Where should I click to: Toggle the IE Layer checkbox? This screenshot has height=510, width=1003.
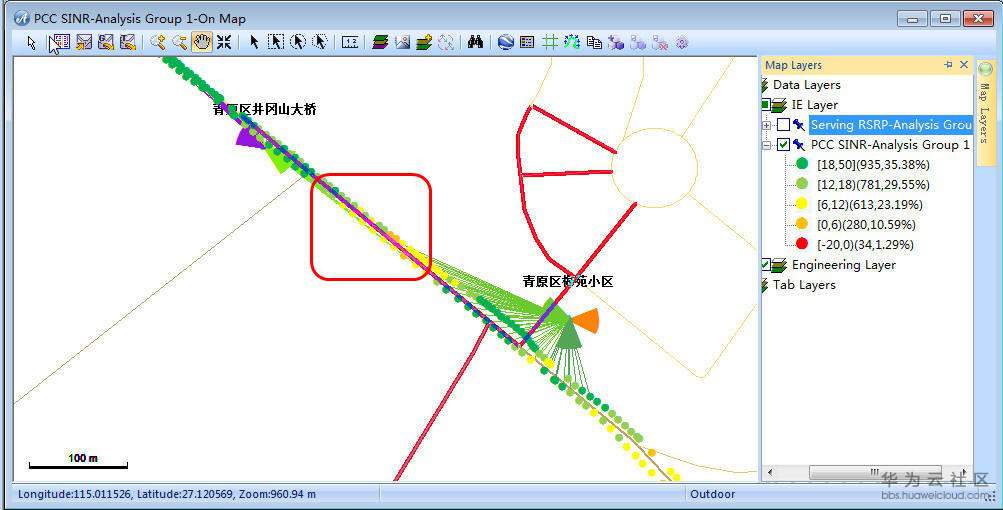tap(765, 105)
